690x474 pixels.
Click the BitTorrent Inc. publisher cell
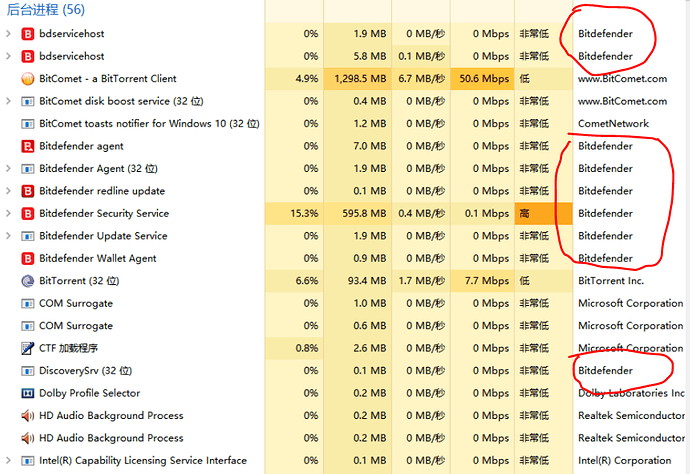click(611, 281)
